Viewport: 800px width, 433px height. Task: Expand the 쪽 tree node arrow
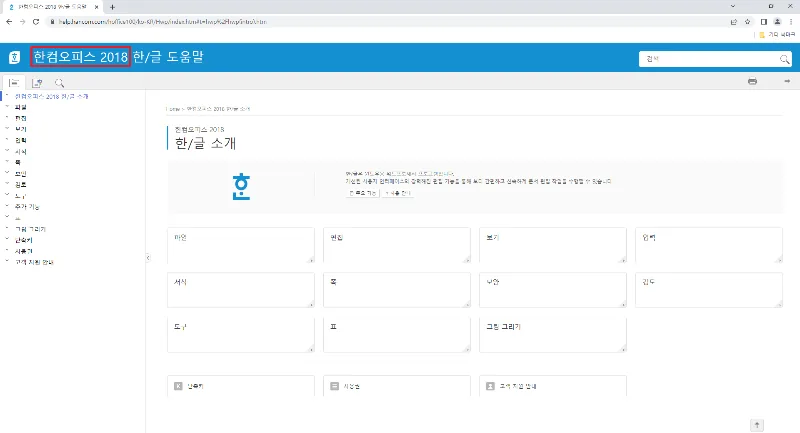[7, 162]
